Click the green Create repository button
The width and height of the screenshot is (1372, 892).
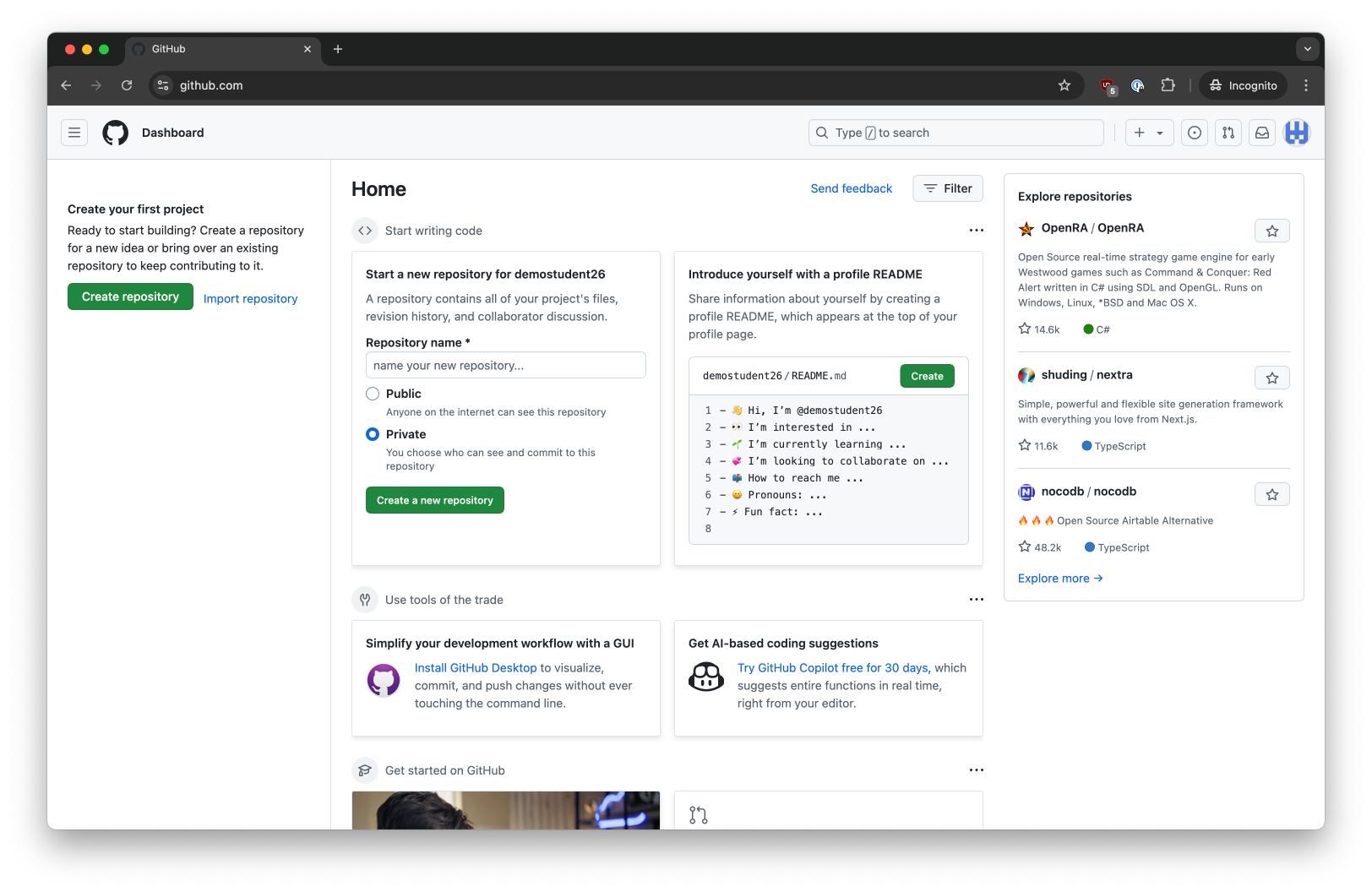pyautogui.click(x=130, y=296)
